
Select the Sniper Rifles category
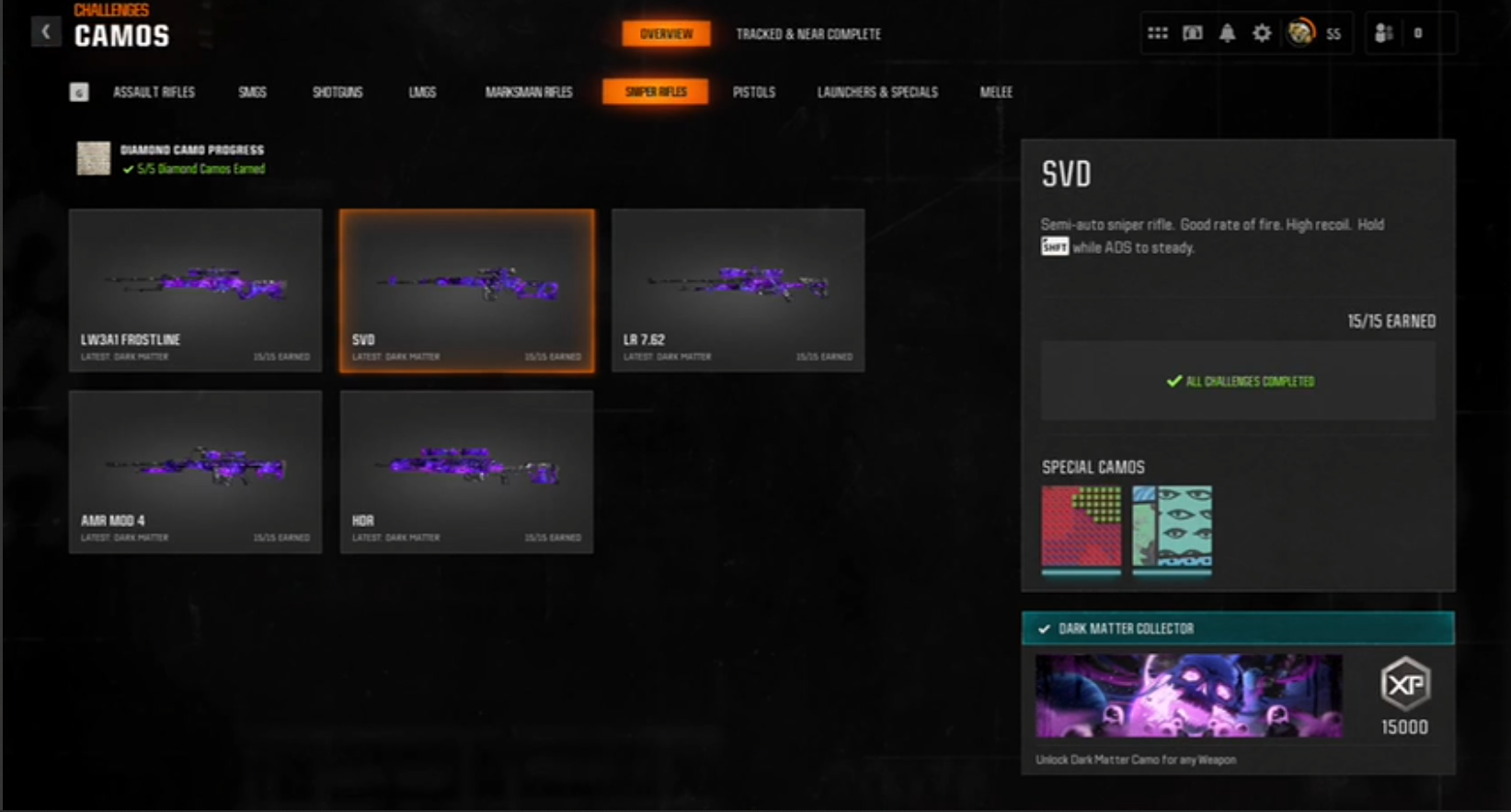[656, 92]
